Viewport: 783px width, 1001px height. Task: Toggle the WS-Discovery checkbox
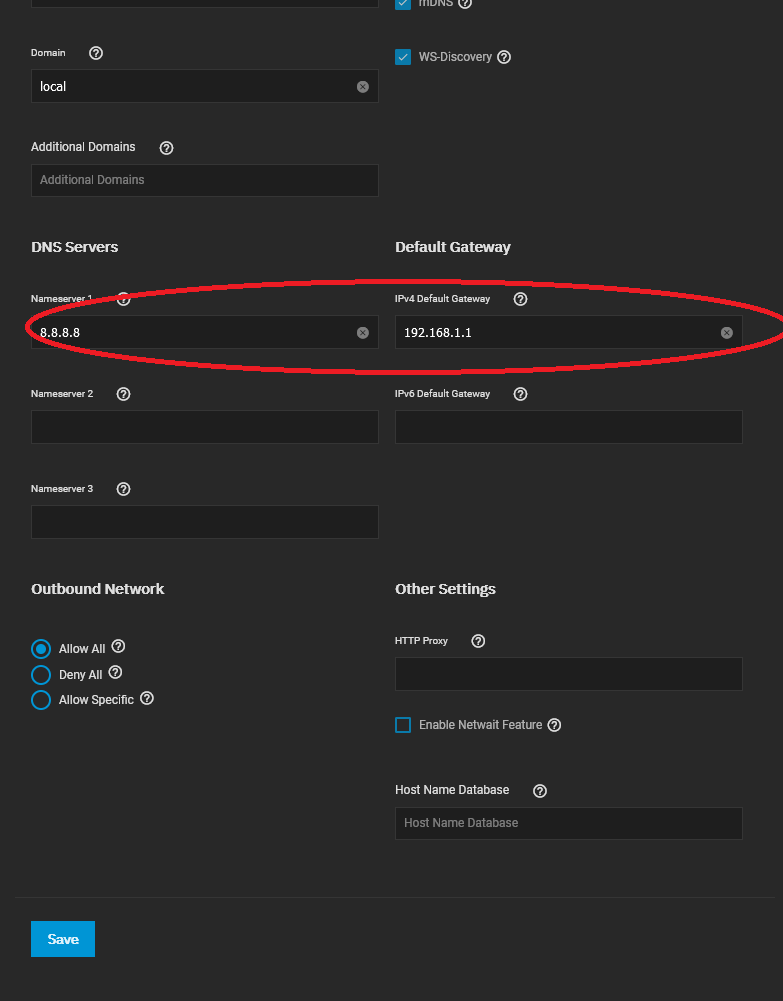tap(403, 57)
